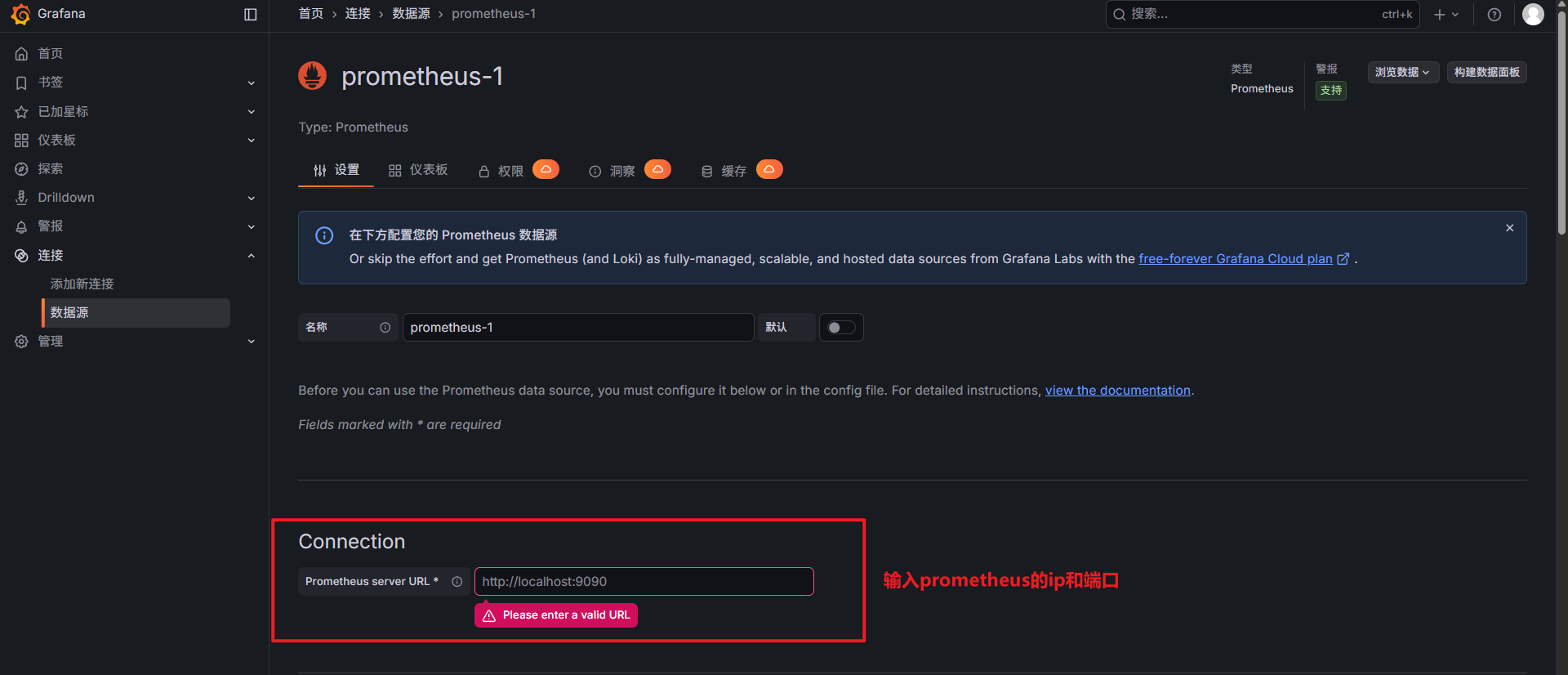Collapse the 连接 section chevron
The width and height of the screenshot is (1568, 675).
[x=252, y=256]
